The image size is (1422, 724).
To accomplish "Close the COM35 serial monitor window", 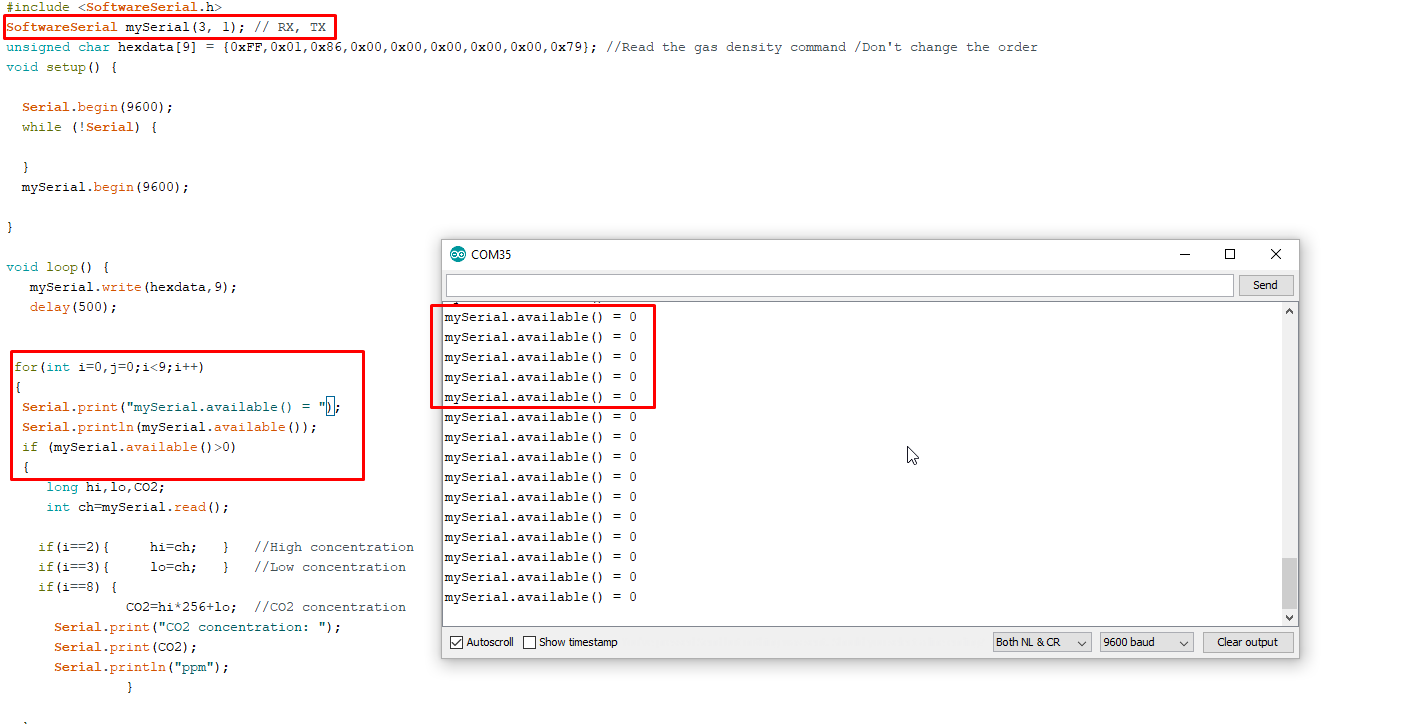I will click(x=1275, y=254).
